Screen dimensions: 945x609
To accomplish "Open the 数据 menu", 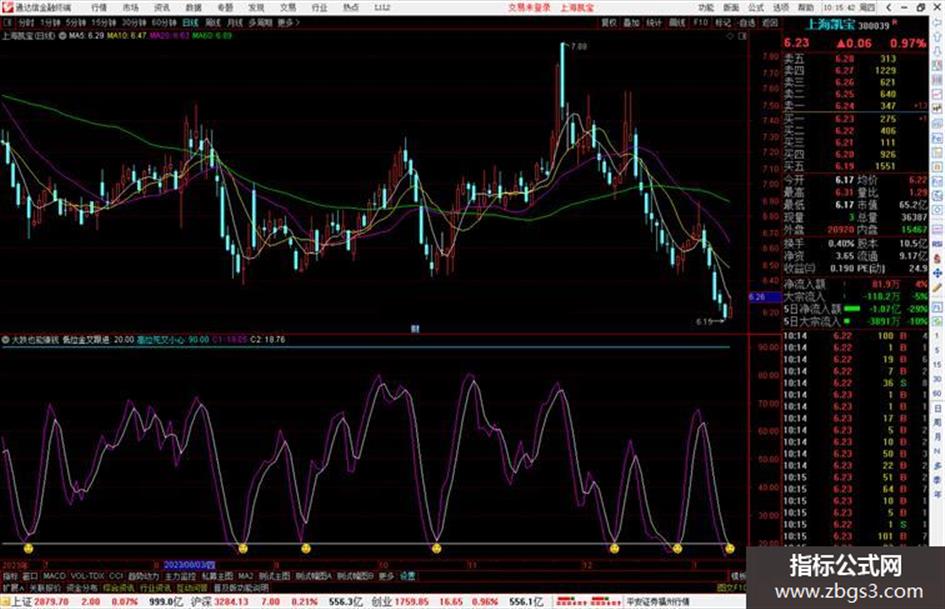I will tap(193, 7).
